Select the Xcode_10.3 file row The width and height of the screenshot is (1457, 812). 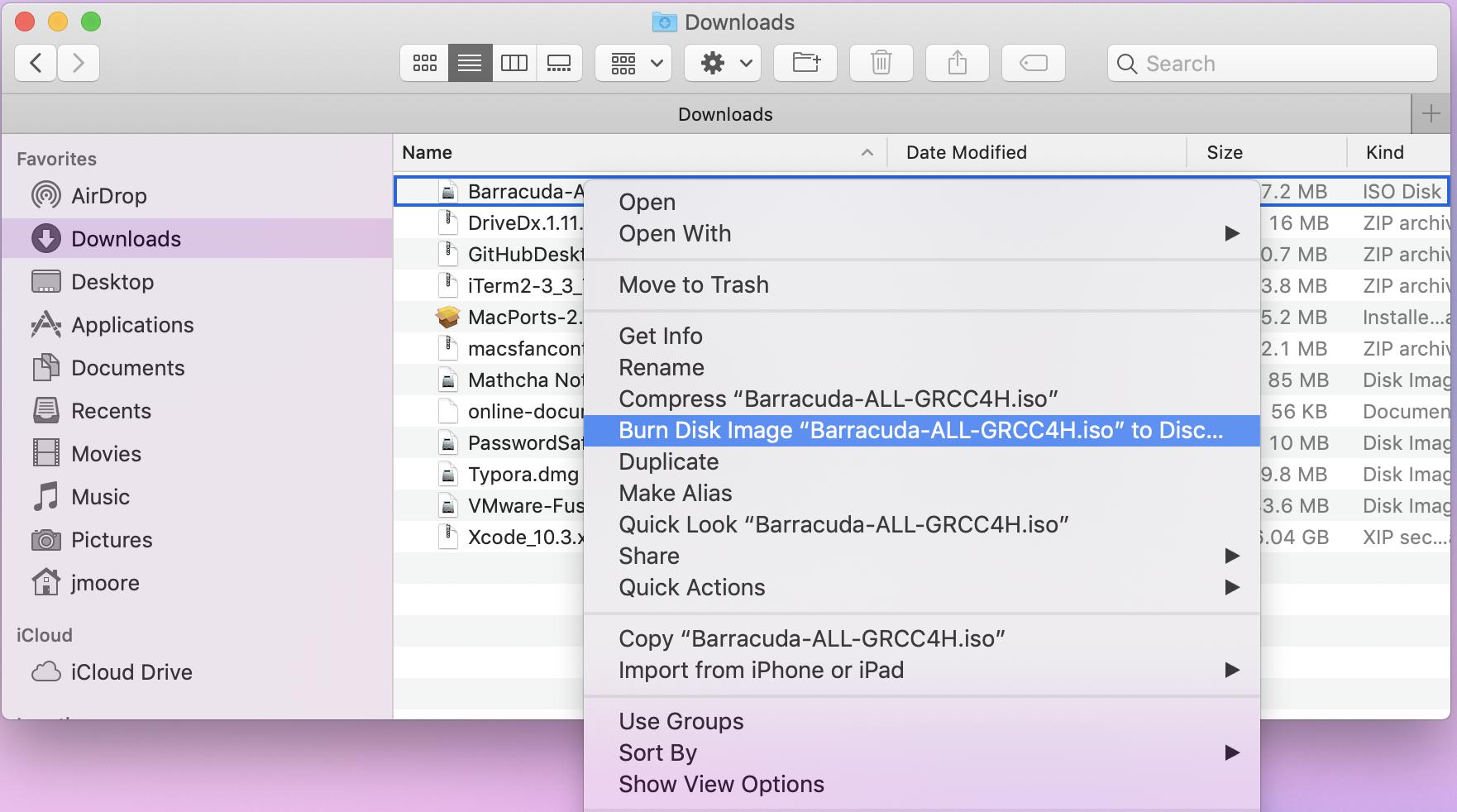click(490, 537)
